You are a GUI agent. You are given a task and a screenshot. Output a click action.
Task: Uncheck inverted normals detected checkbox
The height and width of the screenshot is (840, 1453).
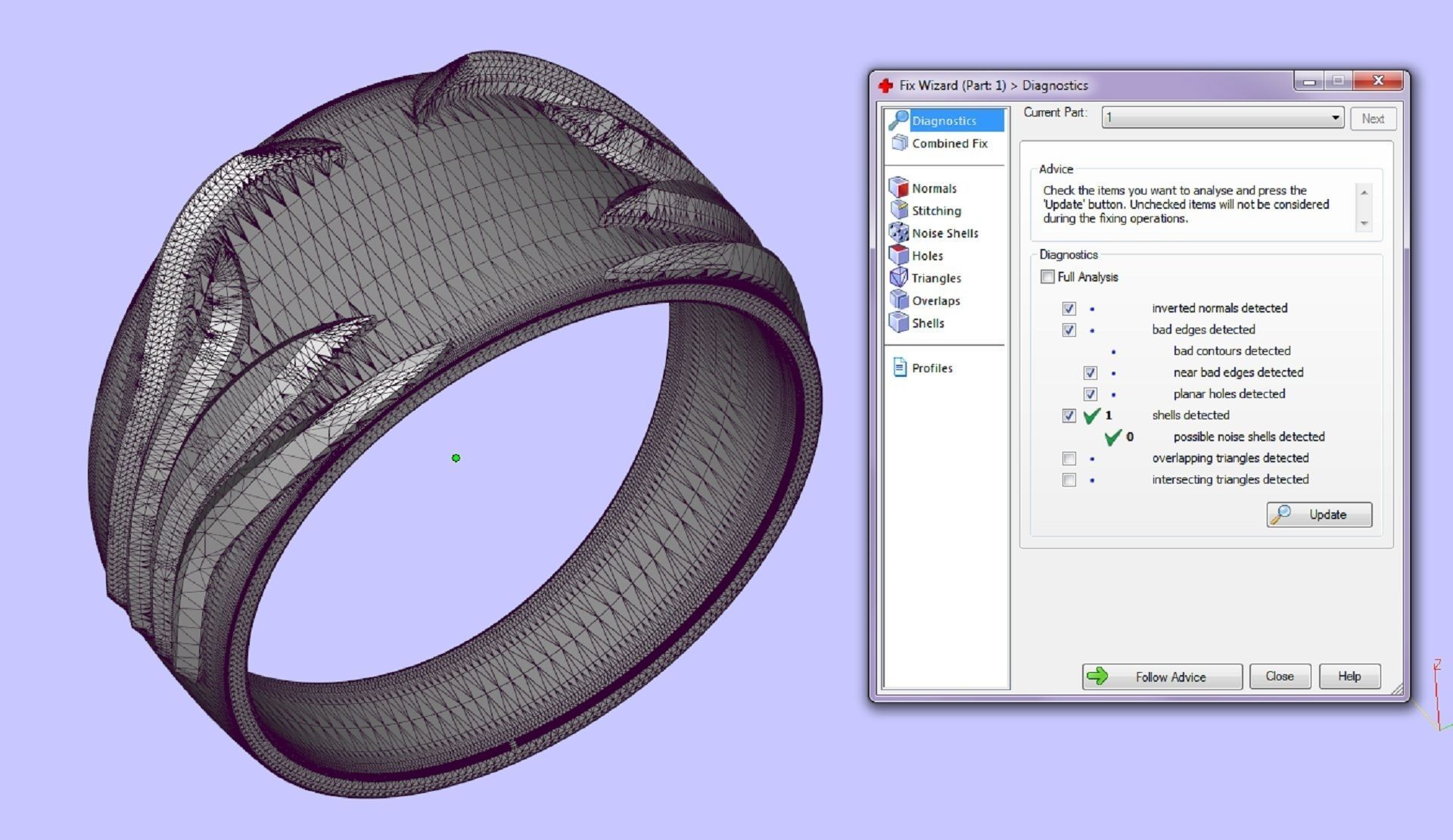(1069, 309)
